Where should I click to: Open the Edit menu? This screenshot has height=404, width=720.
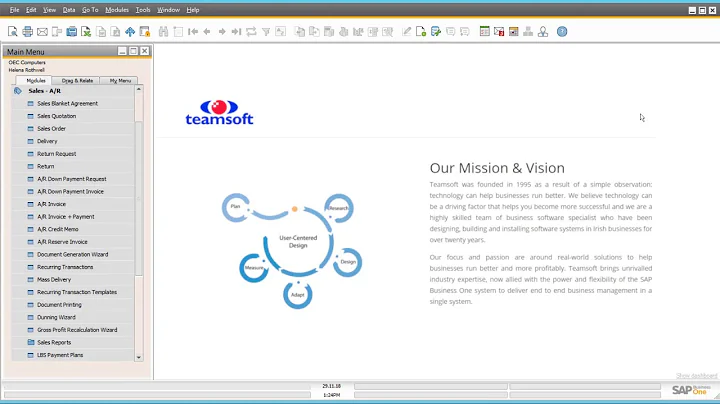31,10
